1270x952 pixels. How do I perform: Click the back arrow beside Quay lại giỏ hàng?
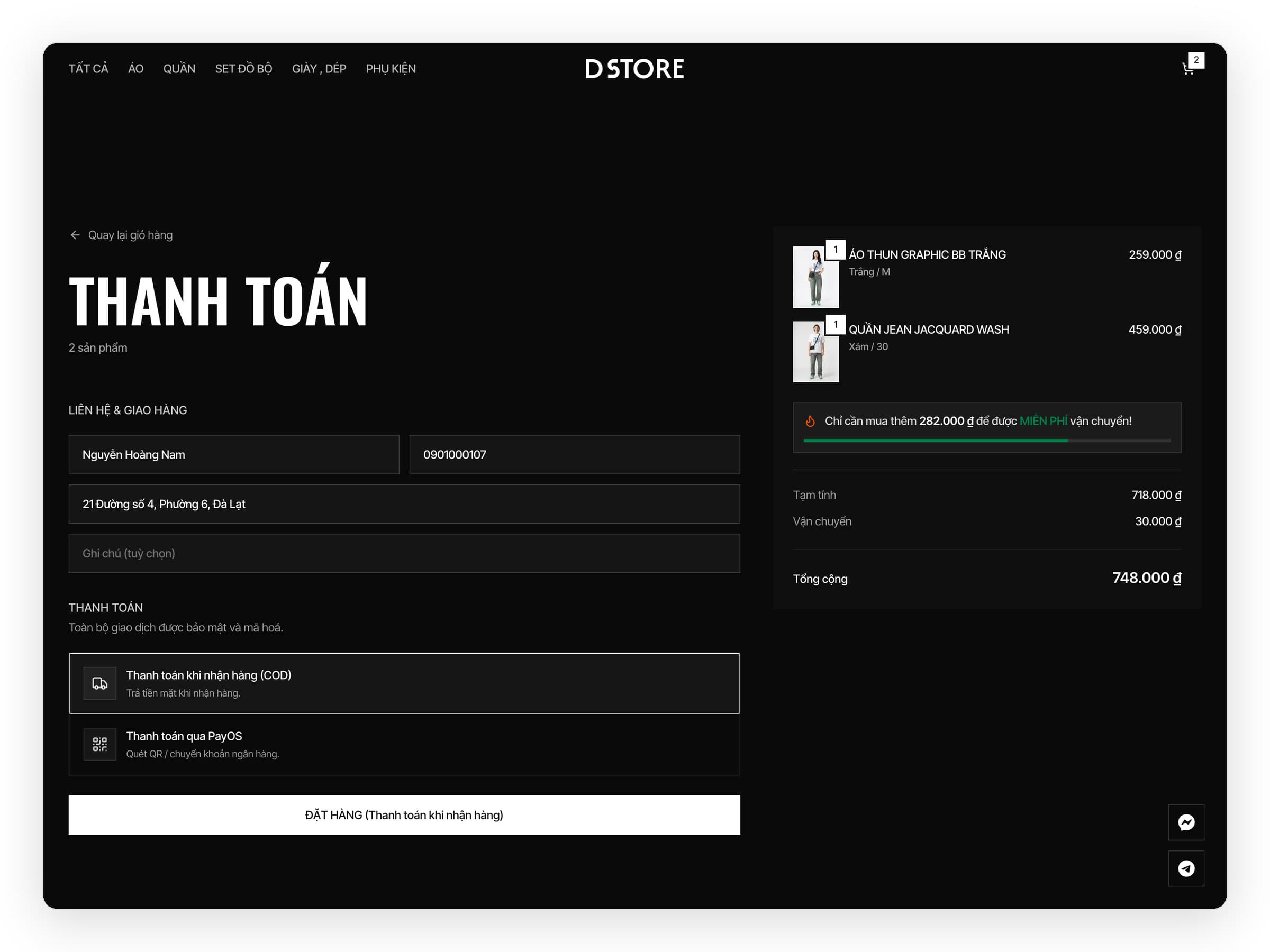point(75,235)
